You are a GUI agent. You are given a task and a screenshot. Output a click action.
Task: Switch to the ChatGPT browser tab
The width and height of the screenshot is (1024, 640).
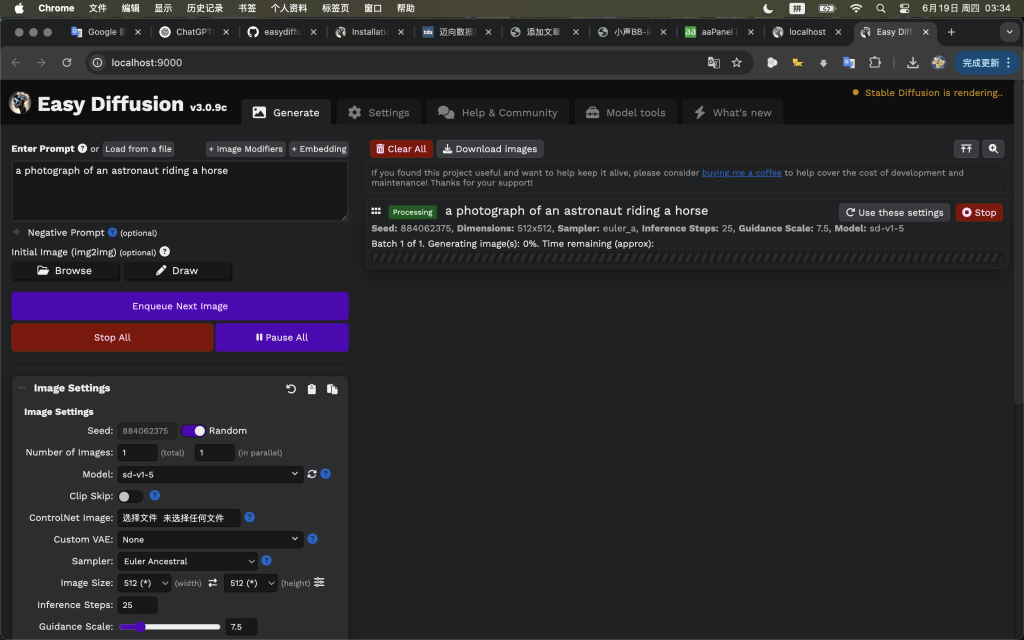pyautogui.click(x=194, y=32)
